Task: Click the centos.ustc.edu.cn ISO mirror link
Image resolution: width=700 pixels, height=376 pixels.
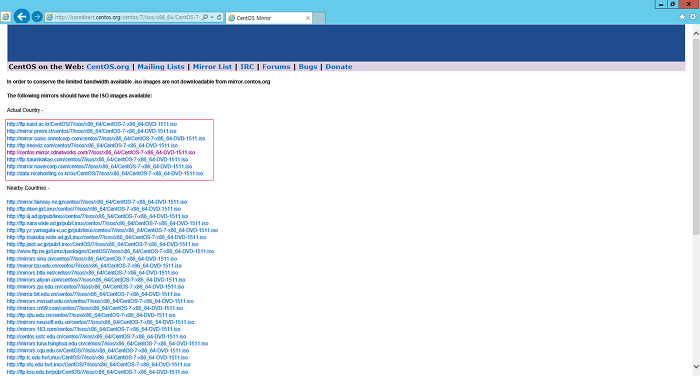Action: [x=96, y=337]
